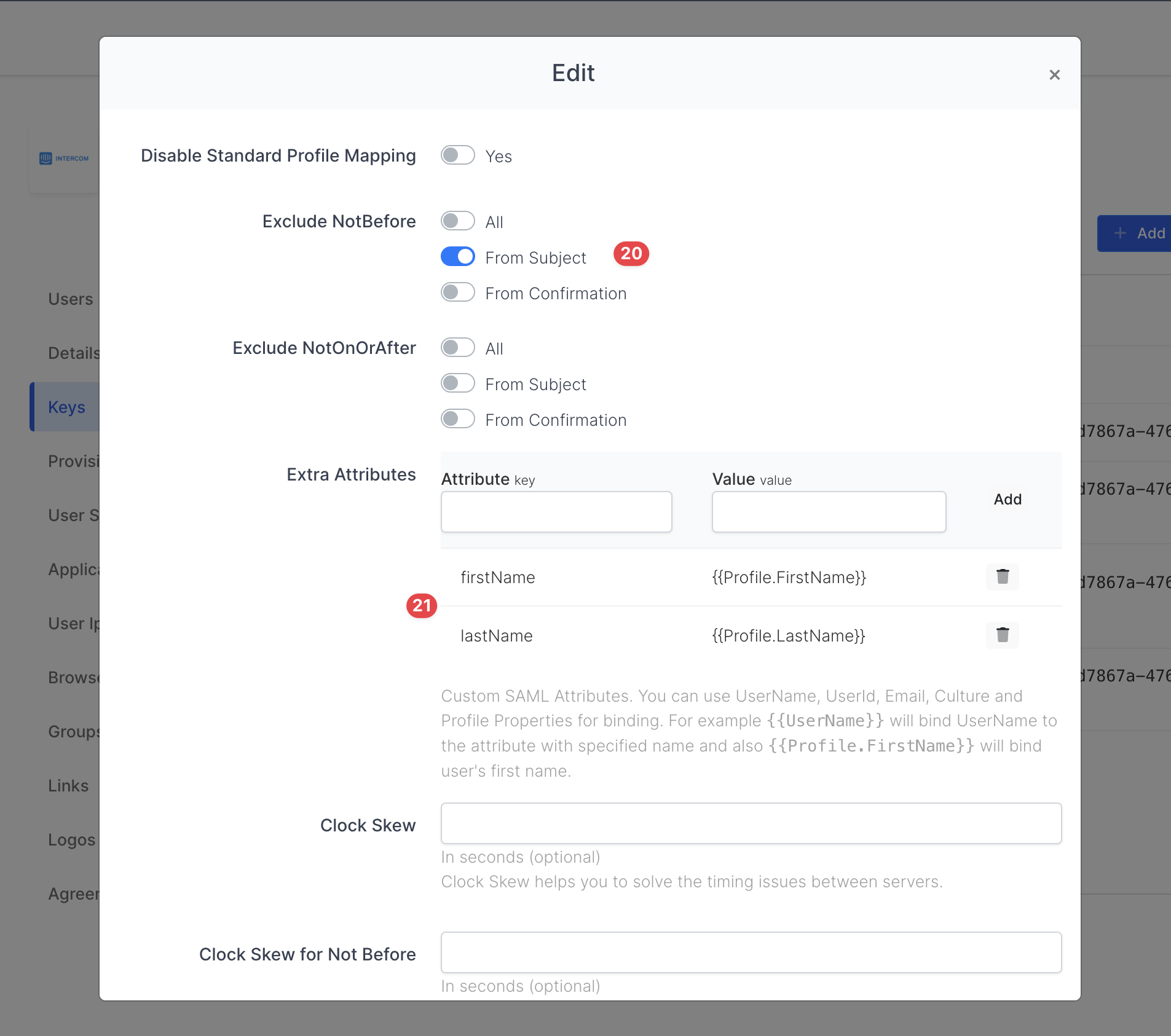Screen dimensions: 1171x1036
Task: Delete the lastName attribute with trash icon
Action: pos(1002,635)
